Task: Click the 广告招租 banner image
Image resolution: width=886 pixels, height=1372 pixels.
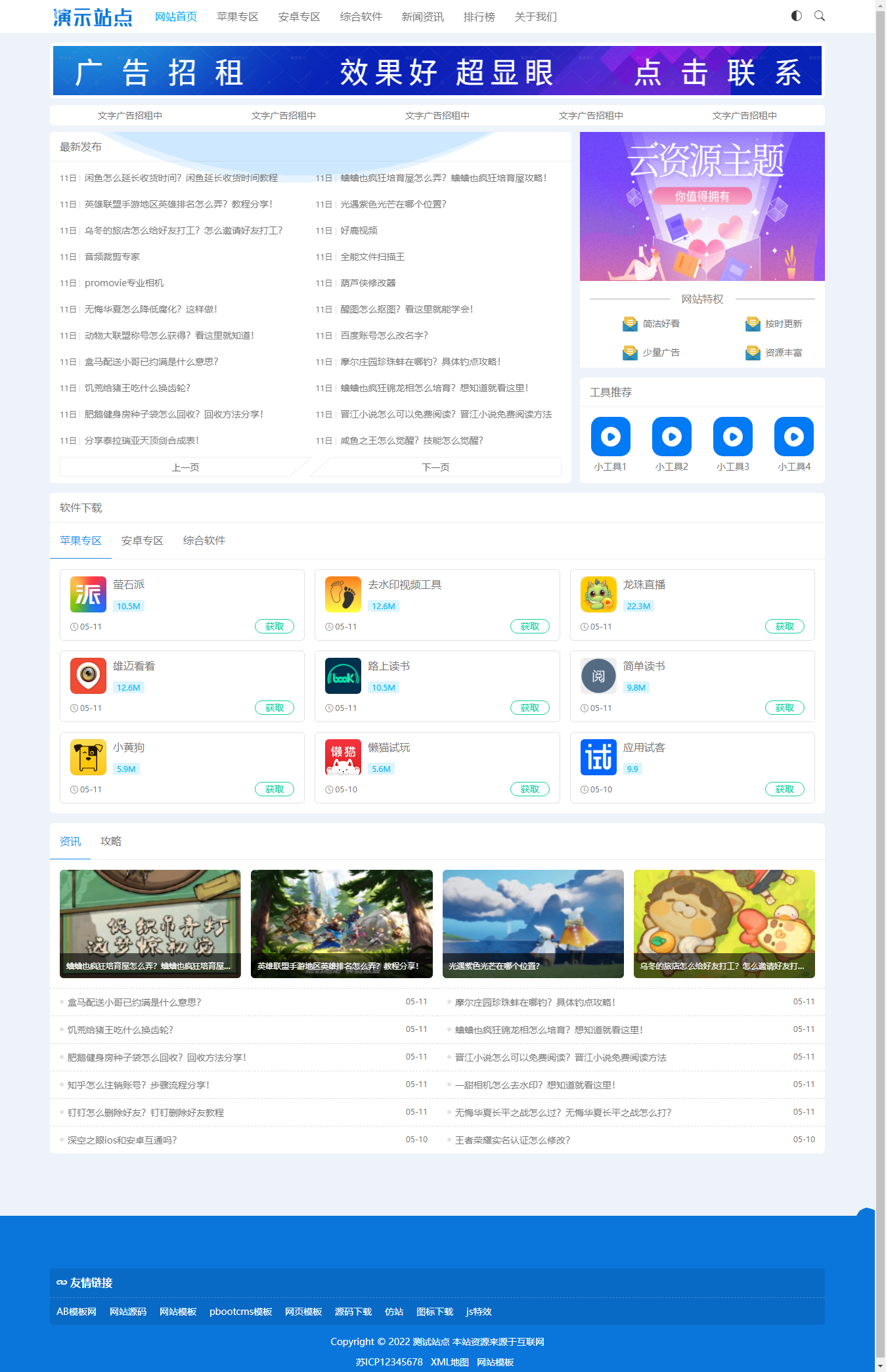Action: point(437,71)
